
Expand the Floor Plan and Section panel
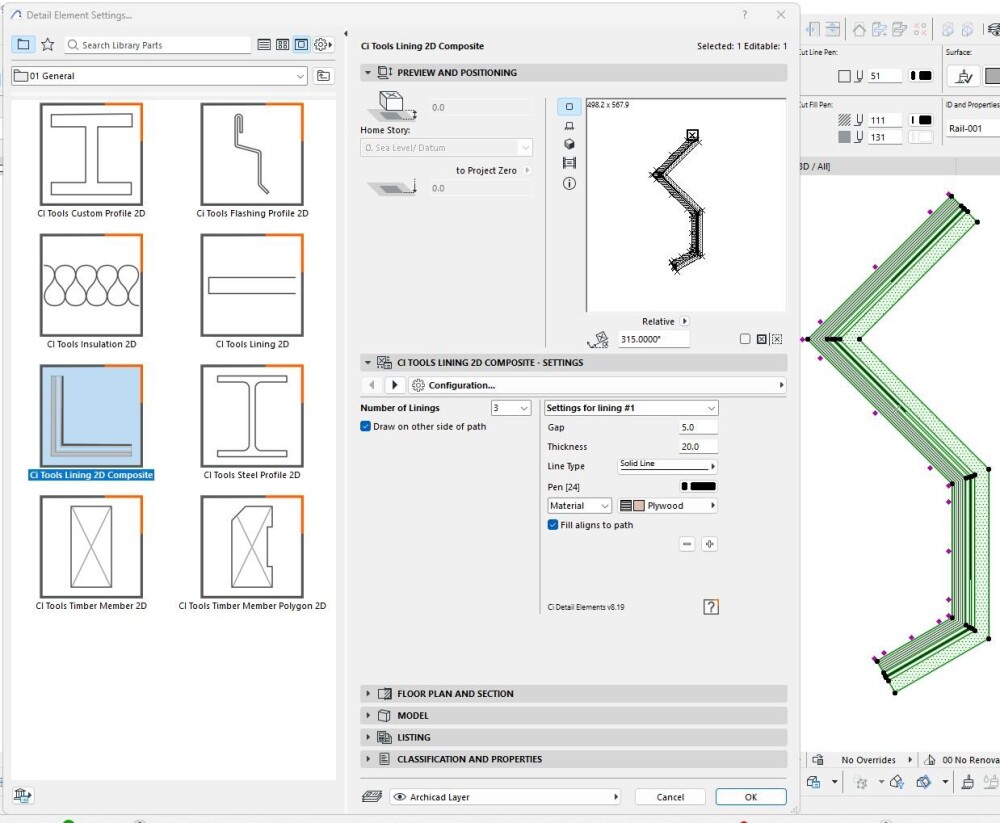455,694
